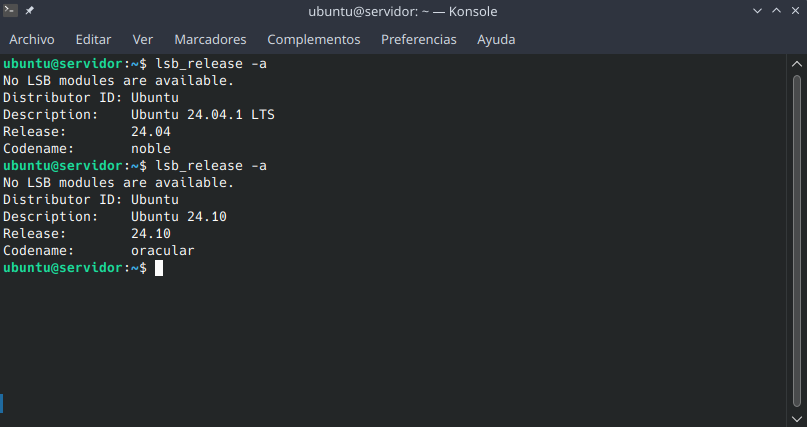Image resolution: width=807 pixels, height=427 pixels.
Task: Click the window title 'ubuntu@servidor: ~ — Konsole'
Action: click(402, 11)
